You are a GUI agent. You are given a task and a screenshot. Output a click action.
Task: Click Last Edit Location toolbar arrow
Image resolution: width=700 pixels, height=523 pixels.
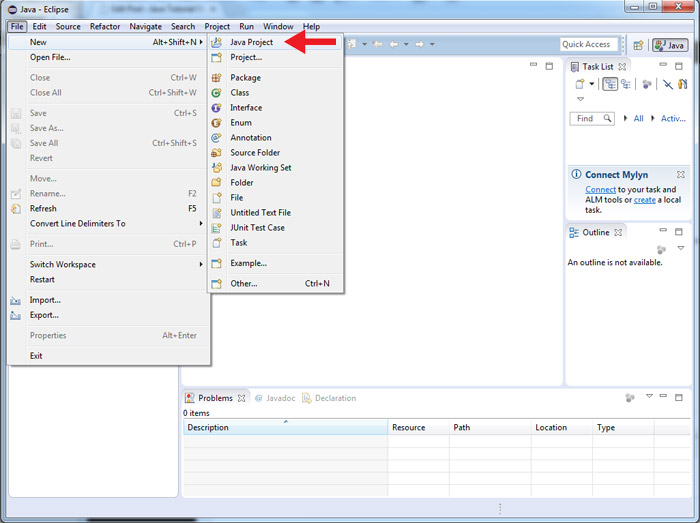pyautogui.click(x=377, y=44)
